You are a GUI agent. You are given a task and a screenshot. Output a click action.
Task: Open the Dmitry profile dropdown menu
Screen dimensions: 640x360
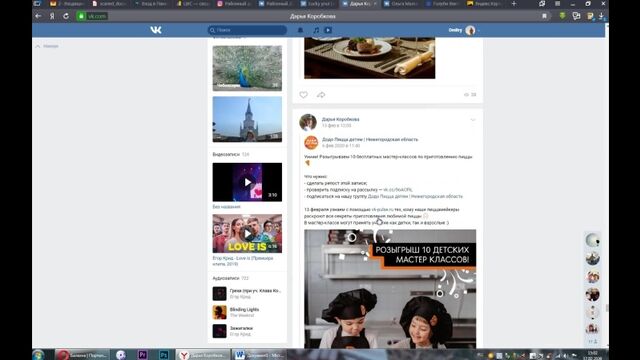pos(464,30)
